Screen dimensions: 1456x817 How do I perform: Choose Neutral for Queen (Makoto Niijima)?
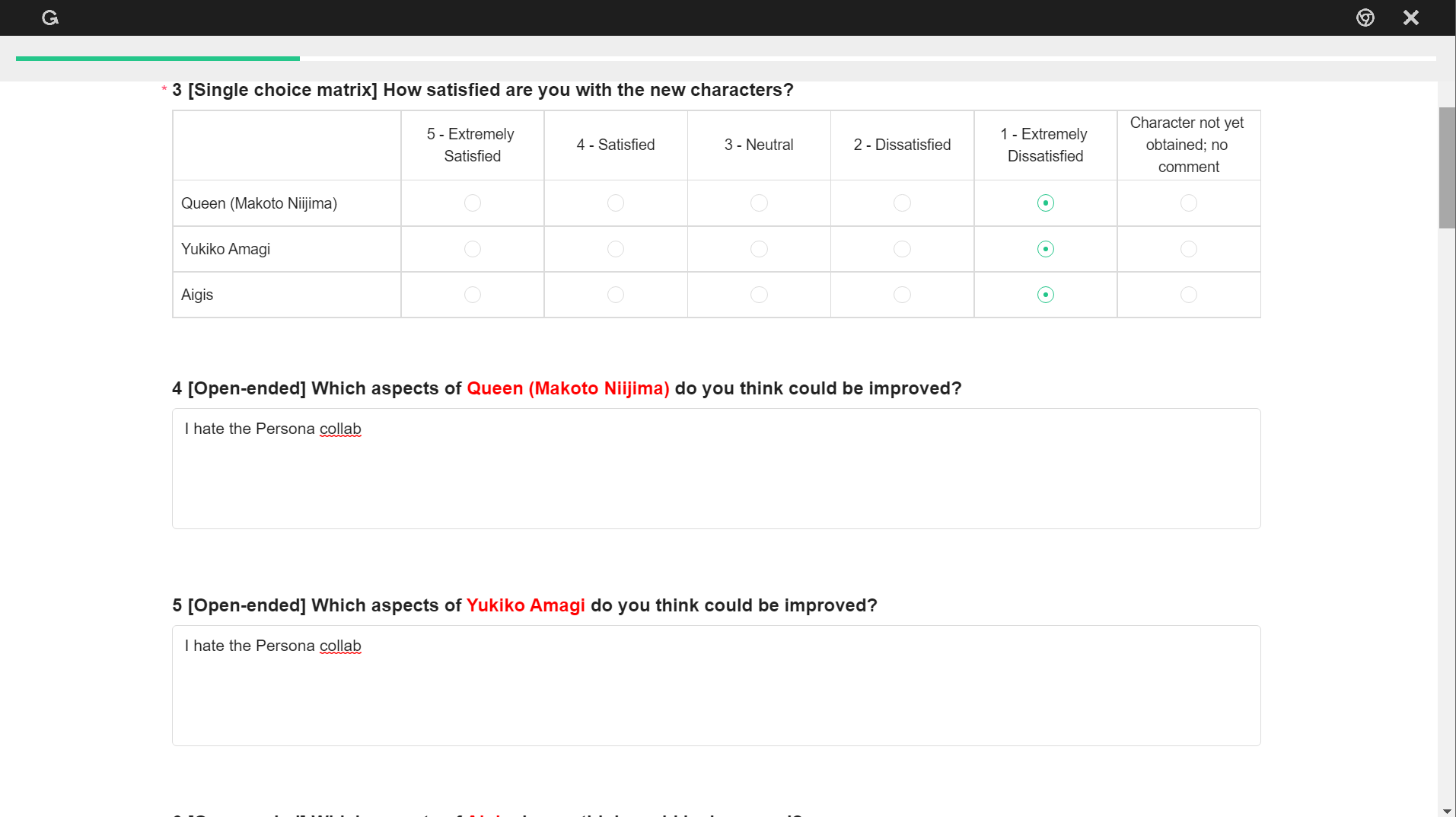point(759,203)
